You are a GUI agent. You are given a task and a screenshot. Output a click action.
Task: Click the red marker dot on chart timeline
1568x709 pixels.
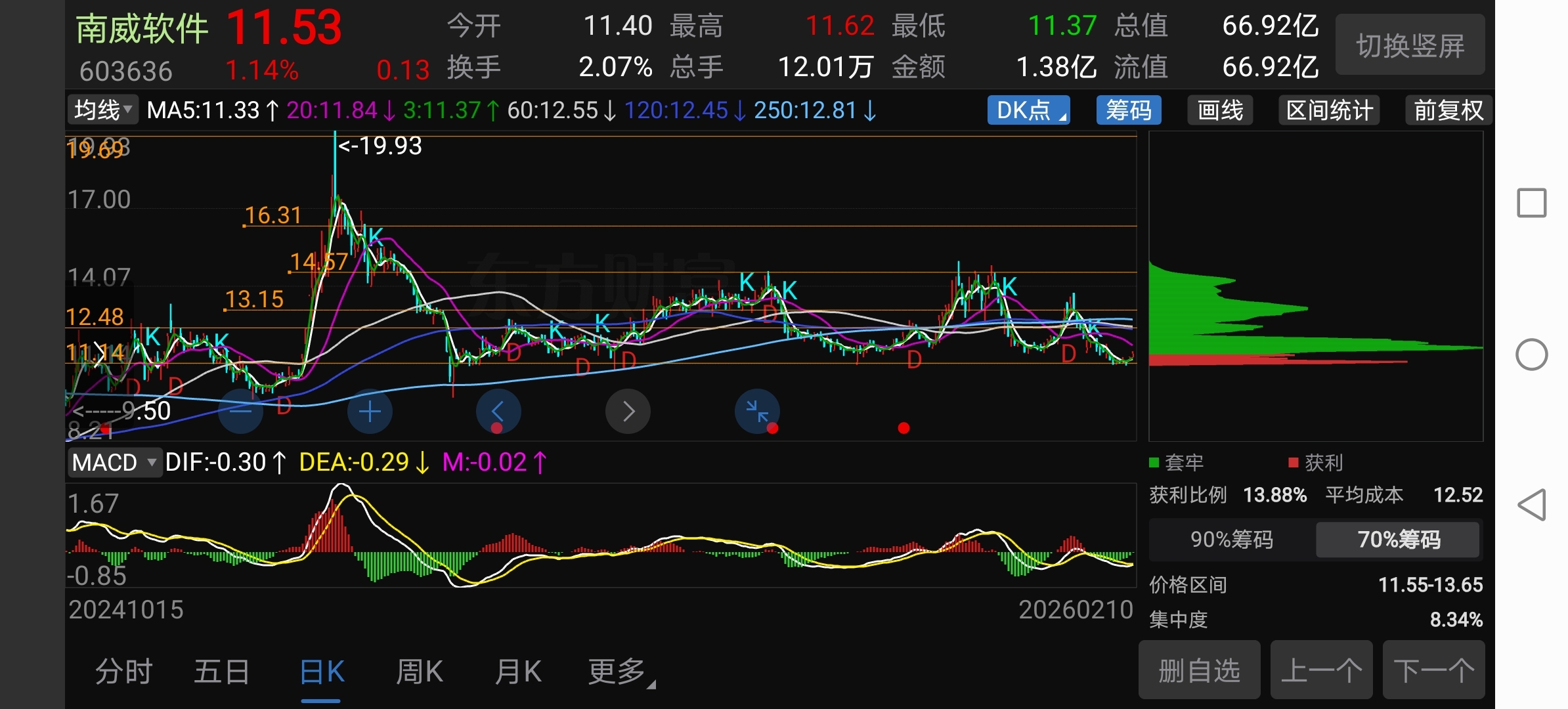point(904,428)
